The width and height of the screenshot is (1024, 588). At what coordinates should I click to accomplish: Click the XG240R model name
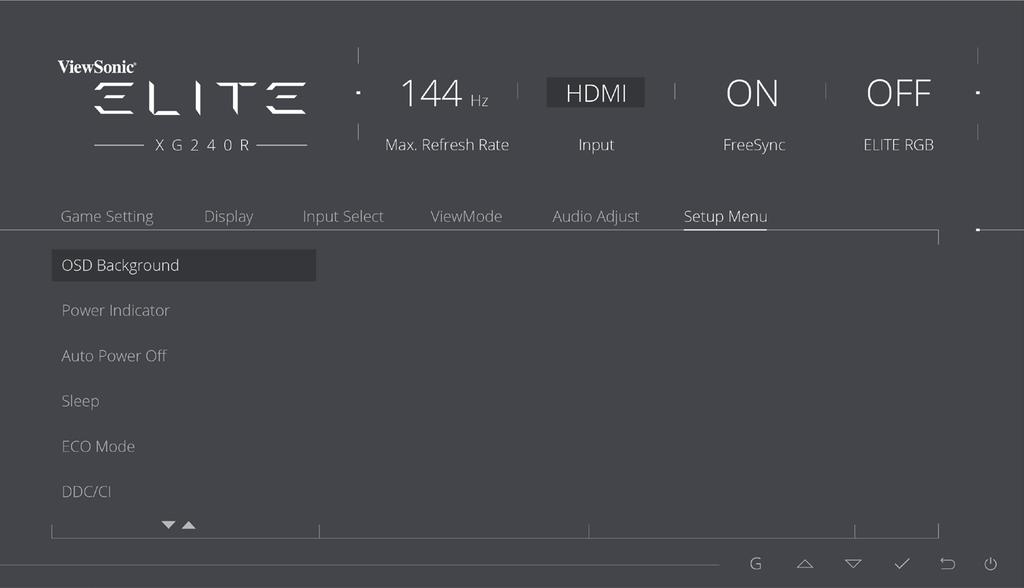[202, 145]
